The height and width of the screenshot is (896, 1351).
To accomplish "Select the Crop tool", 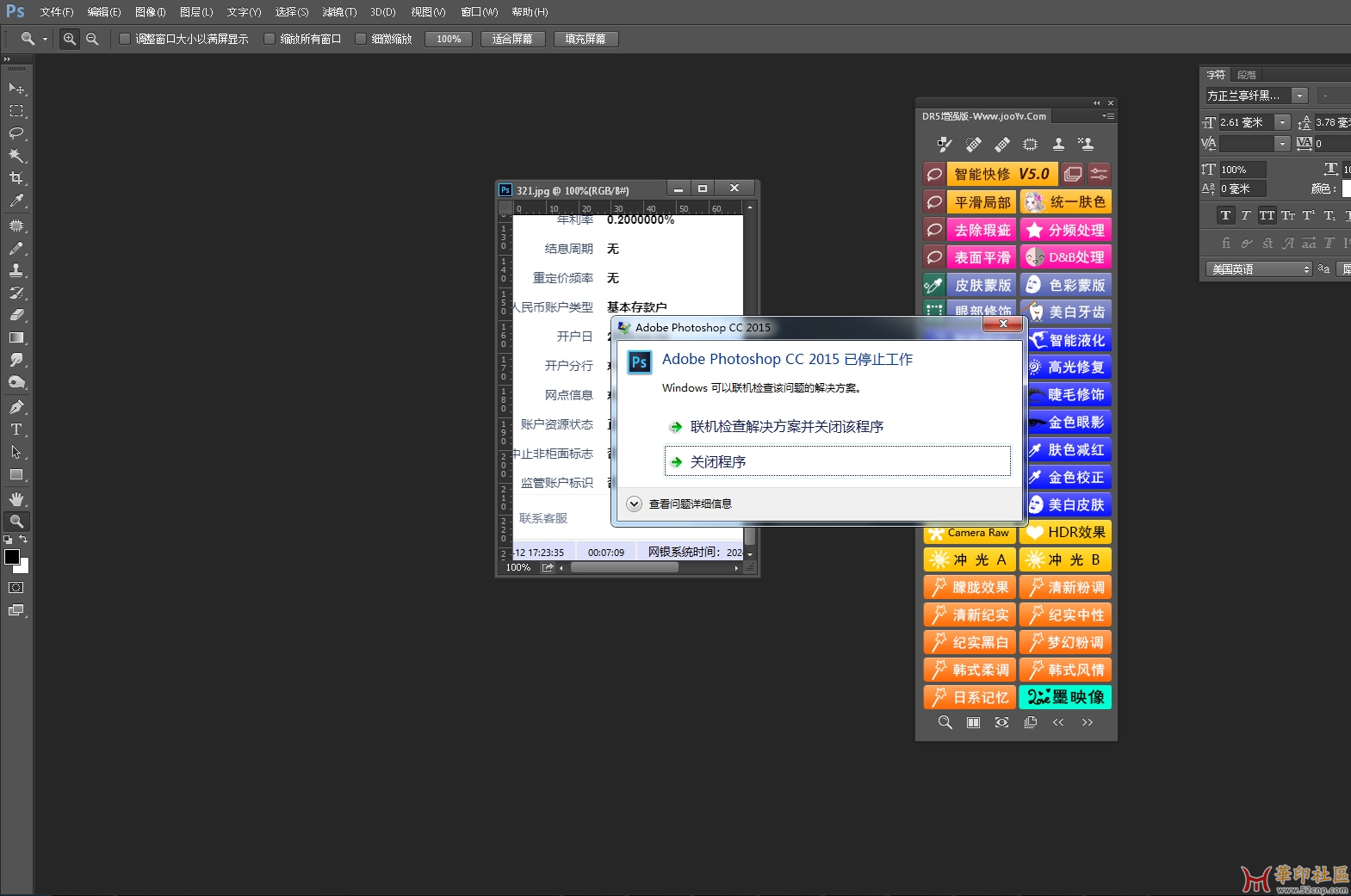I will pyautogui.click(x=16, y=178).
